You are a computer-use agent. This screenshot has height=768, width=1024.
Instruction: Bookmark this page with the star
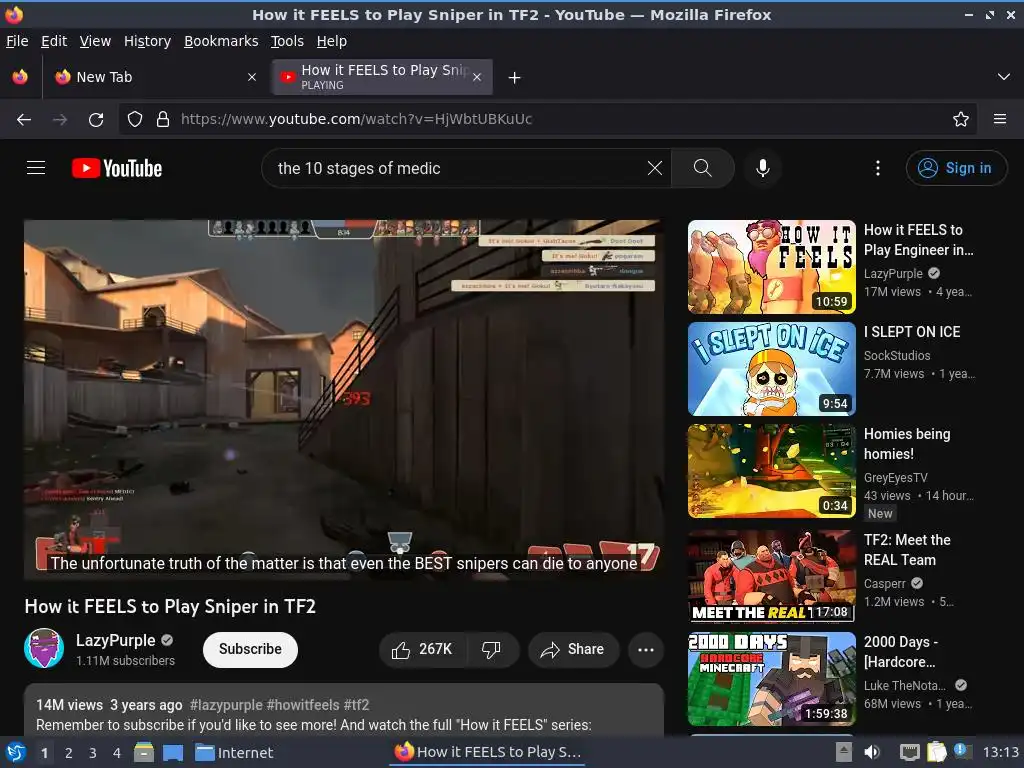pyautogui.click(x=960, y=119)
